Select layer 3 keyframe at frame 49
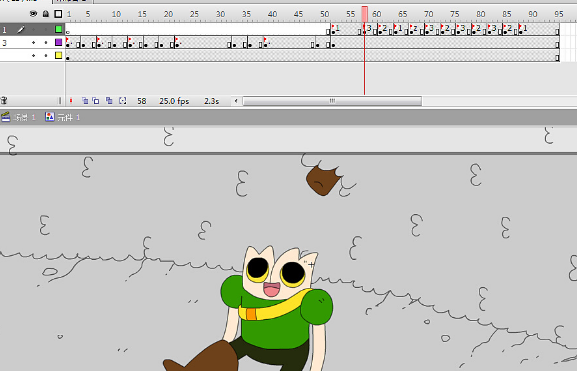The image size is (577, 371). (318, 43)
